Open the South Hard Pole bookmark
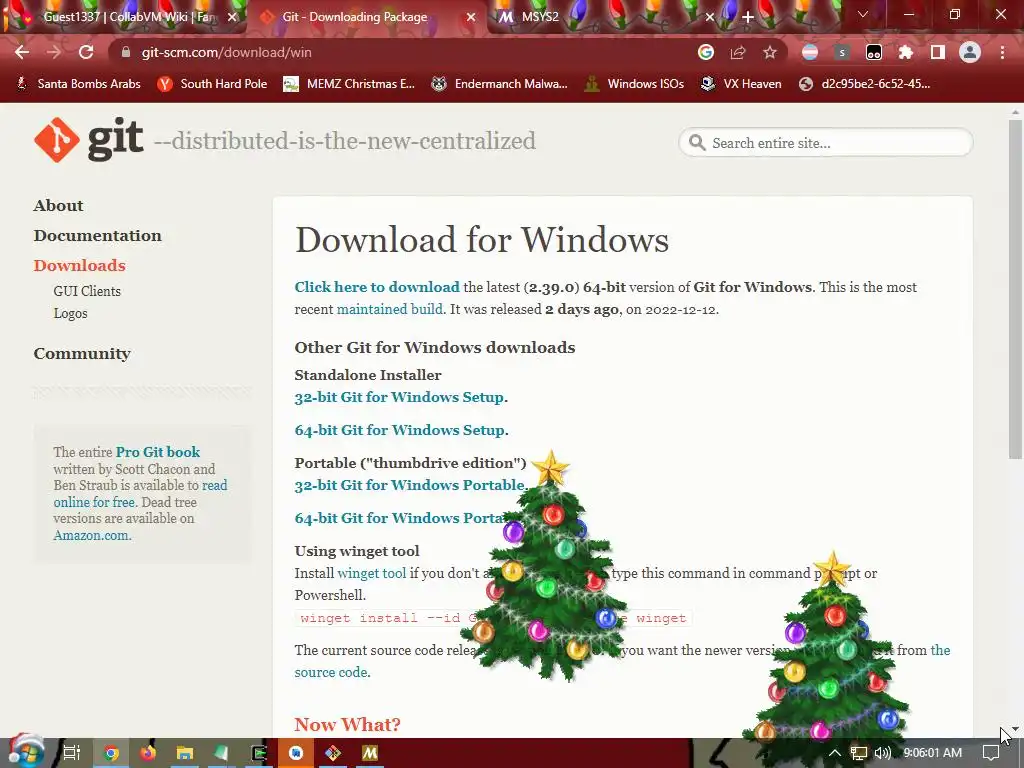 pyautogui.click(x=212, y=84)
